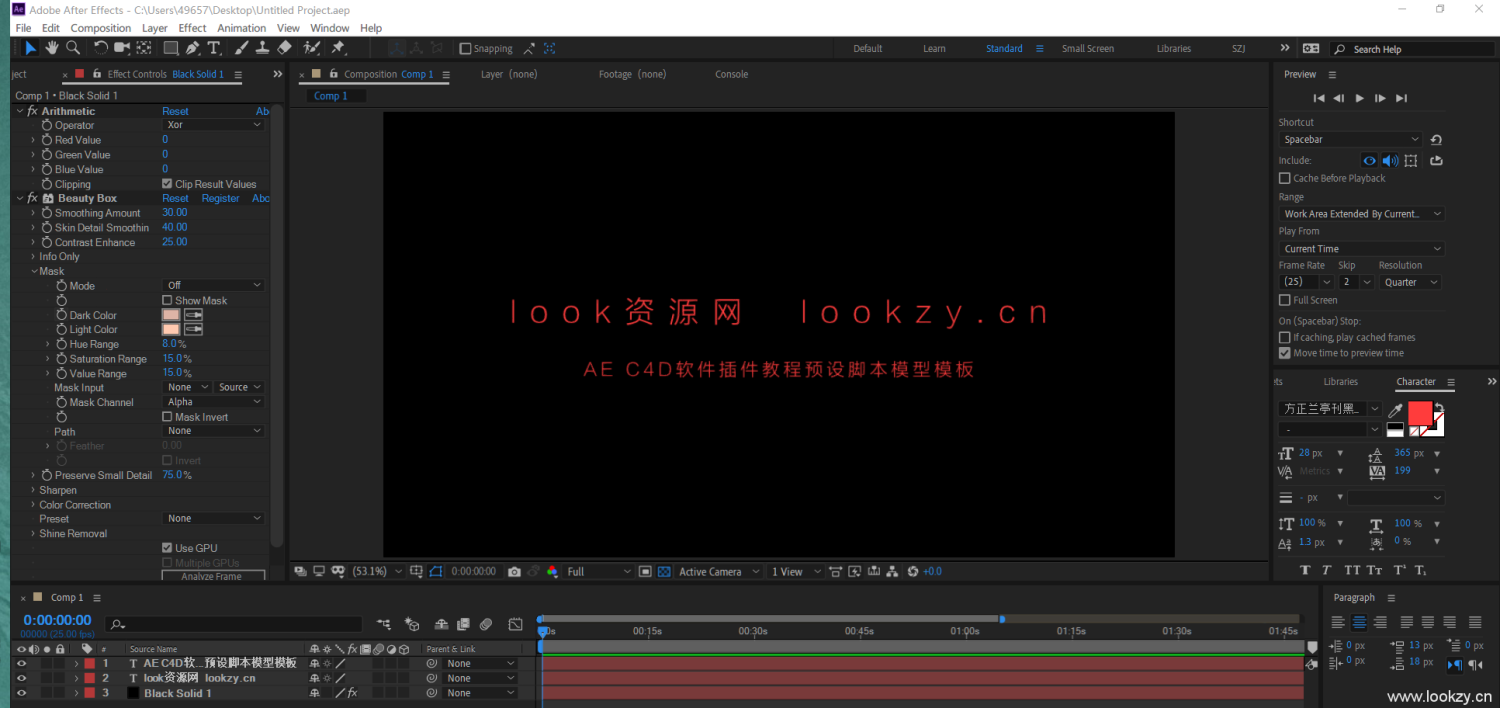
Task: Click the Play button in Preview panel
Action: [1359, 98]
